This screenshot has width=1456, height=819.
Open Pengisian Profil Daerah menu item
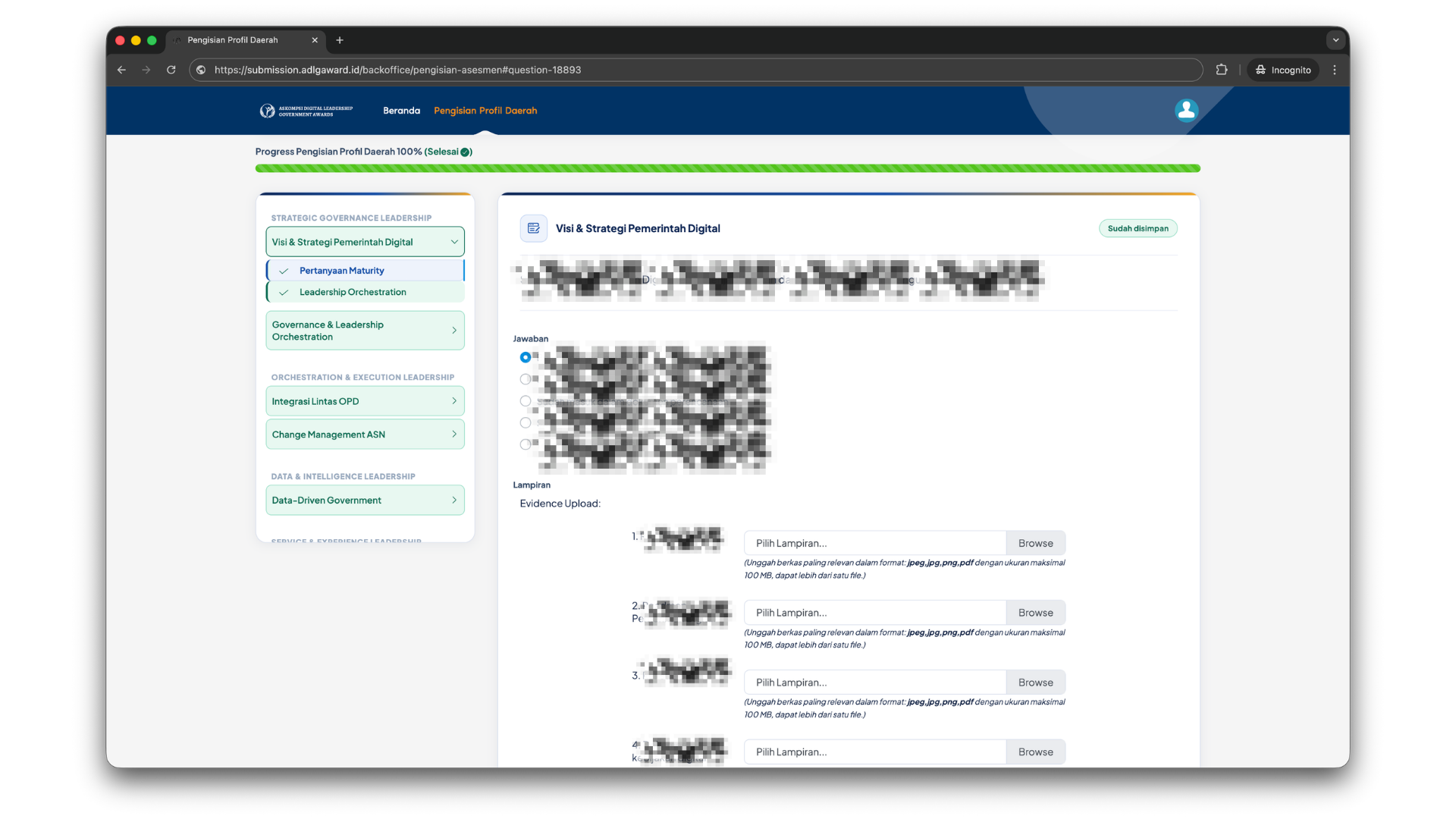point(485,111)
